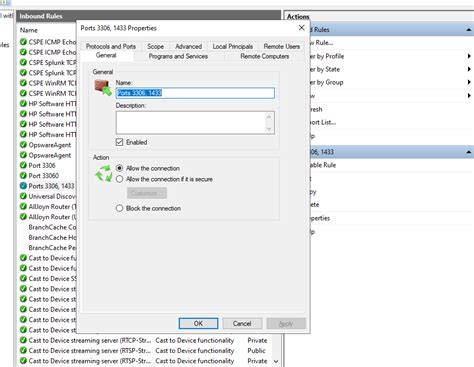Select Universal Discovery rule row
474x367 pixels.
tap(52, 196)
